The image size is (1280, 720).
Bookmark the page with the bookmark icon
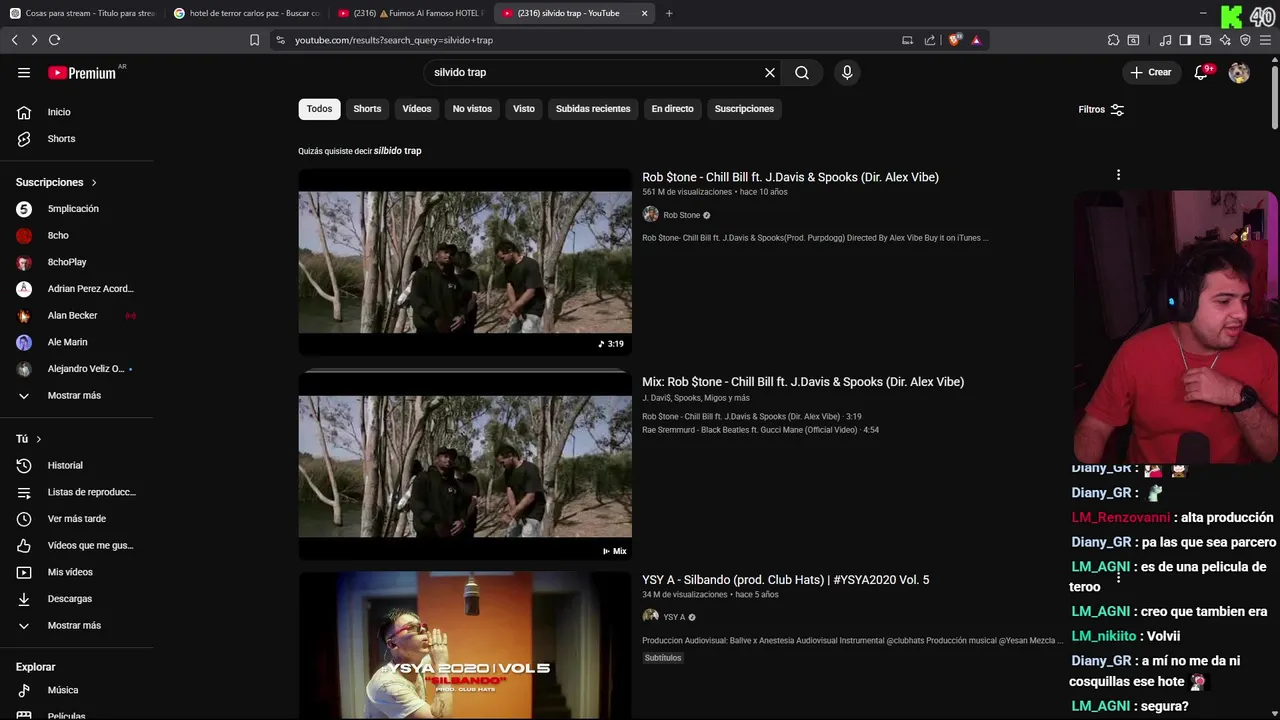coord(254,40)
